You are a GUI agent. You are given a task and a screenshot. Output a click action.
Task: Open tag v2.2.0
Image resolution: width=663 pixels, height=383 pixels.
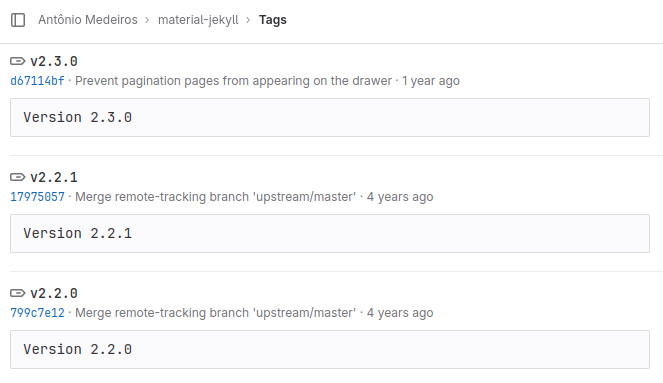coord(54,293)
